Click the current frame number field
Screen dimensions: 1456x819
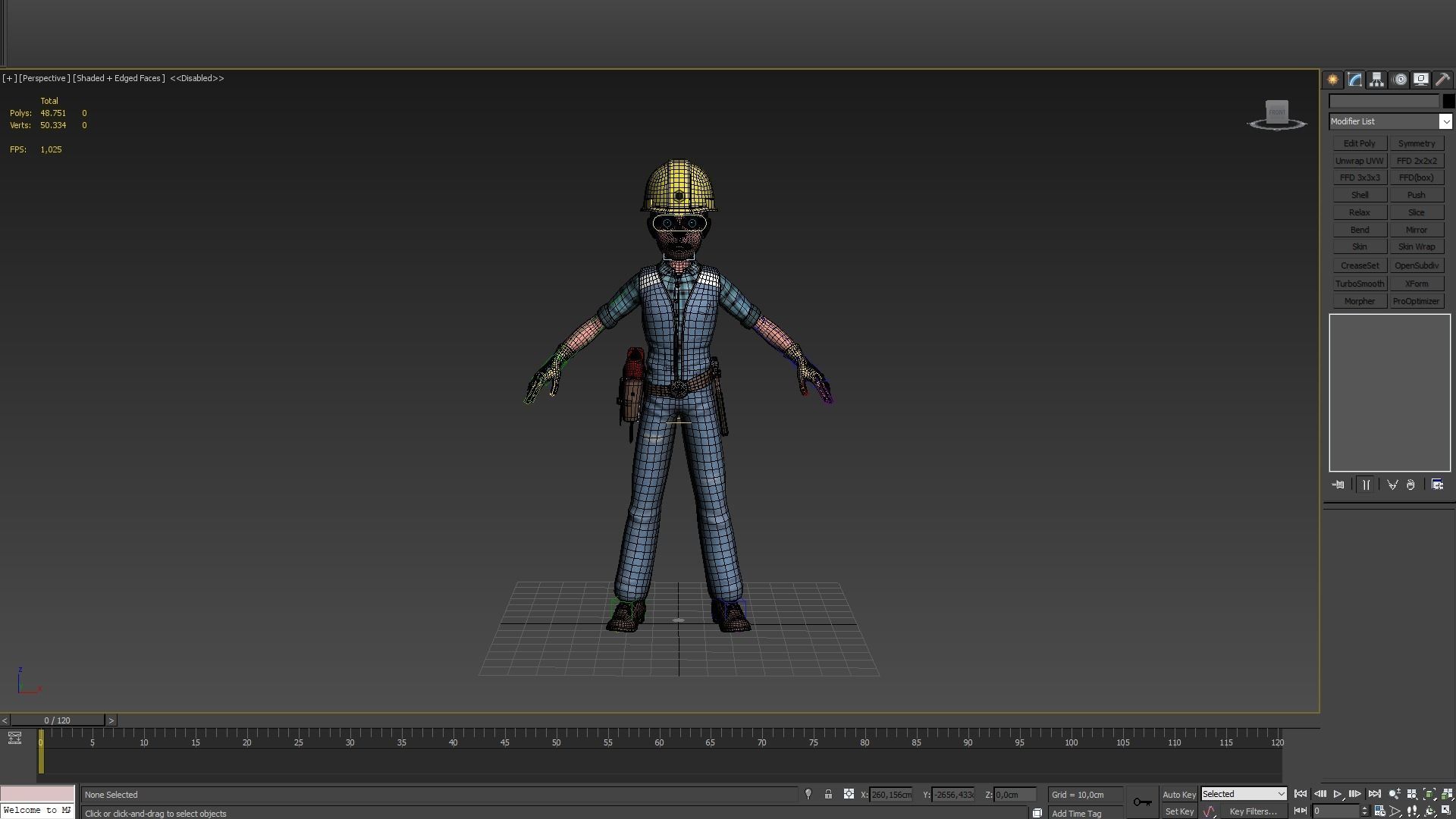pyautogui.click(x=1335, y=811)
